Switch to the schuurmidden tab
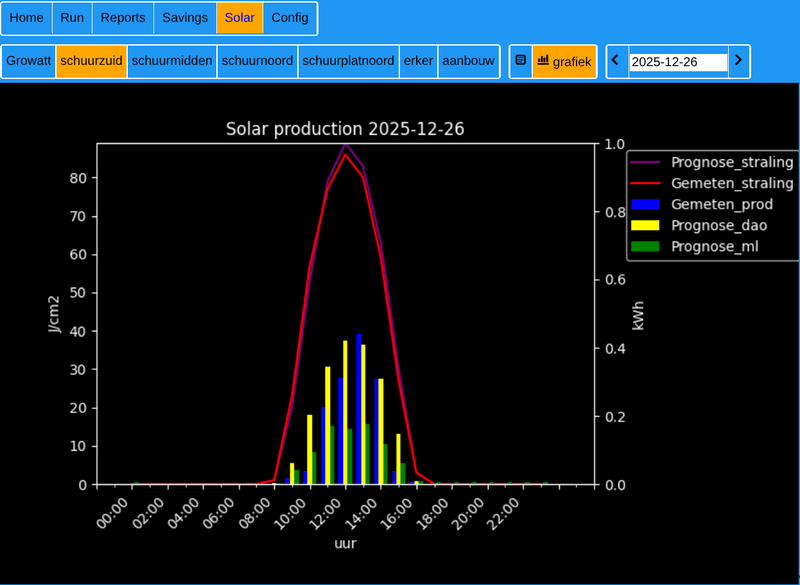Screen dimensions: 800x585 click(172, 61)
